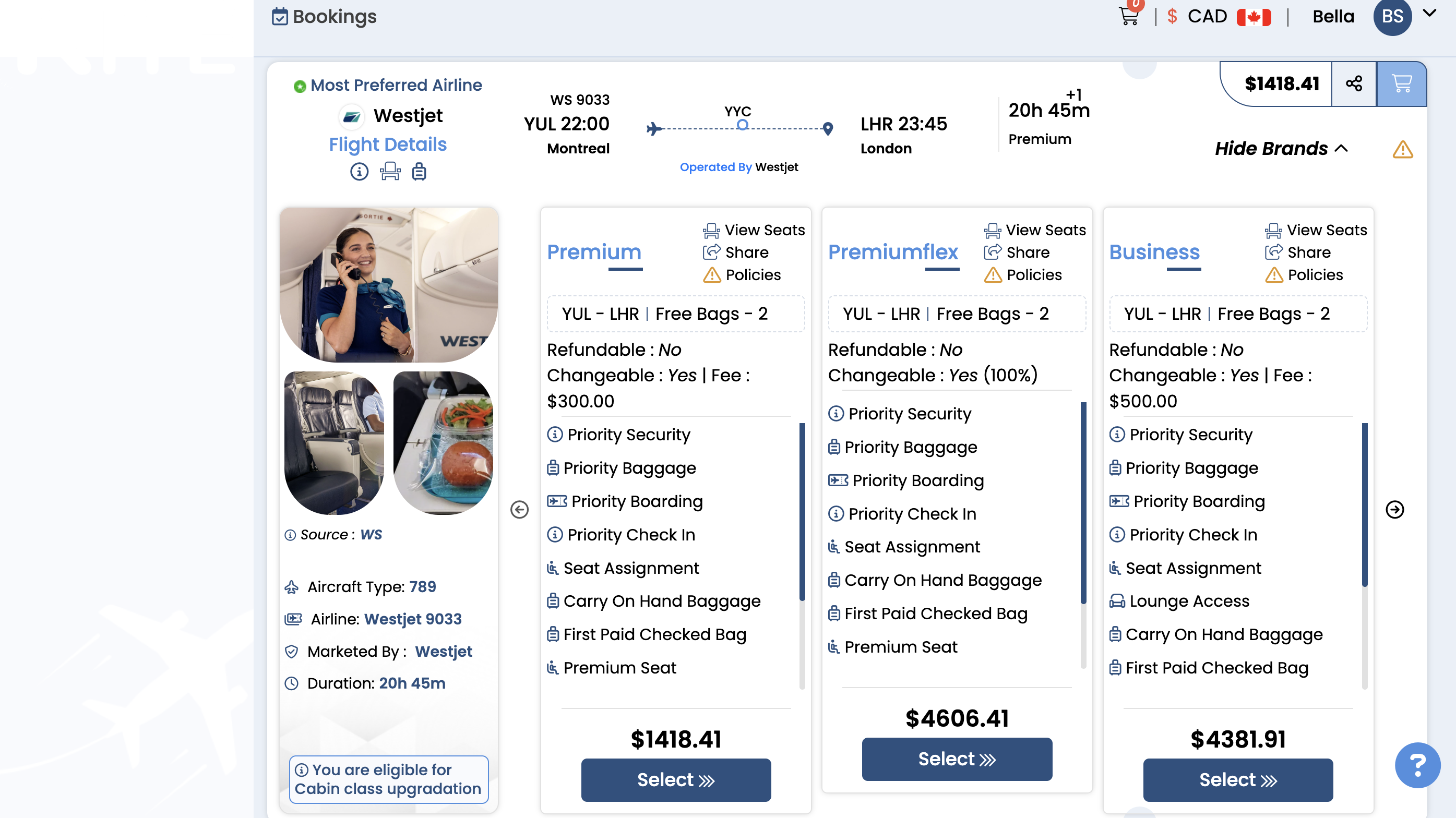Open the seat icon under Flight Details
The image size is (1456, 818).
(390, 171)
